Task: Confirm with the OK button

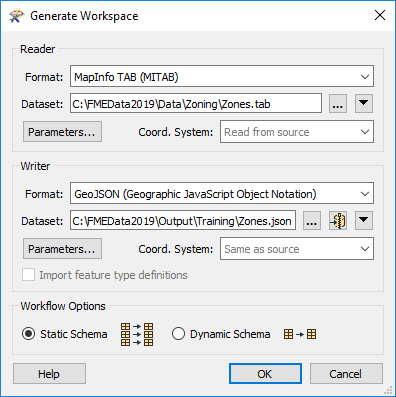Action: (x=265, y=374)
